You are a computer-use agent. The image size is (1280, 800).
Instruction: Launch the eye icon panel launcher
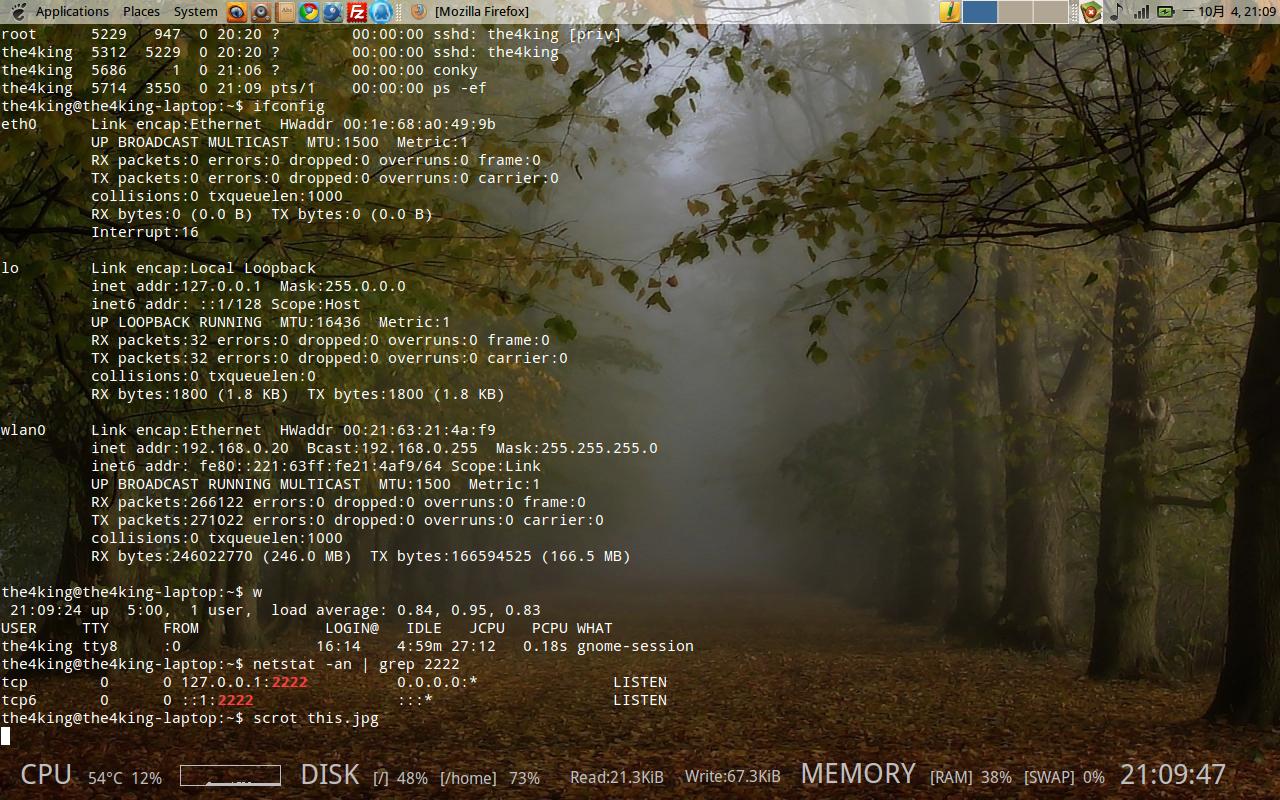click(237, 12)
